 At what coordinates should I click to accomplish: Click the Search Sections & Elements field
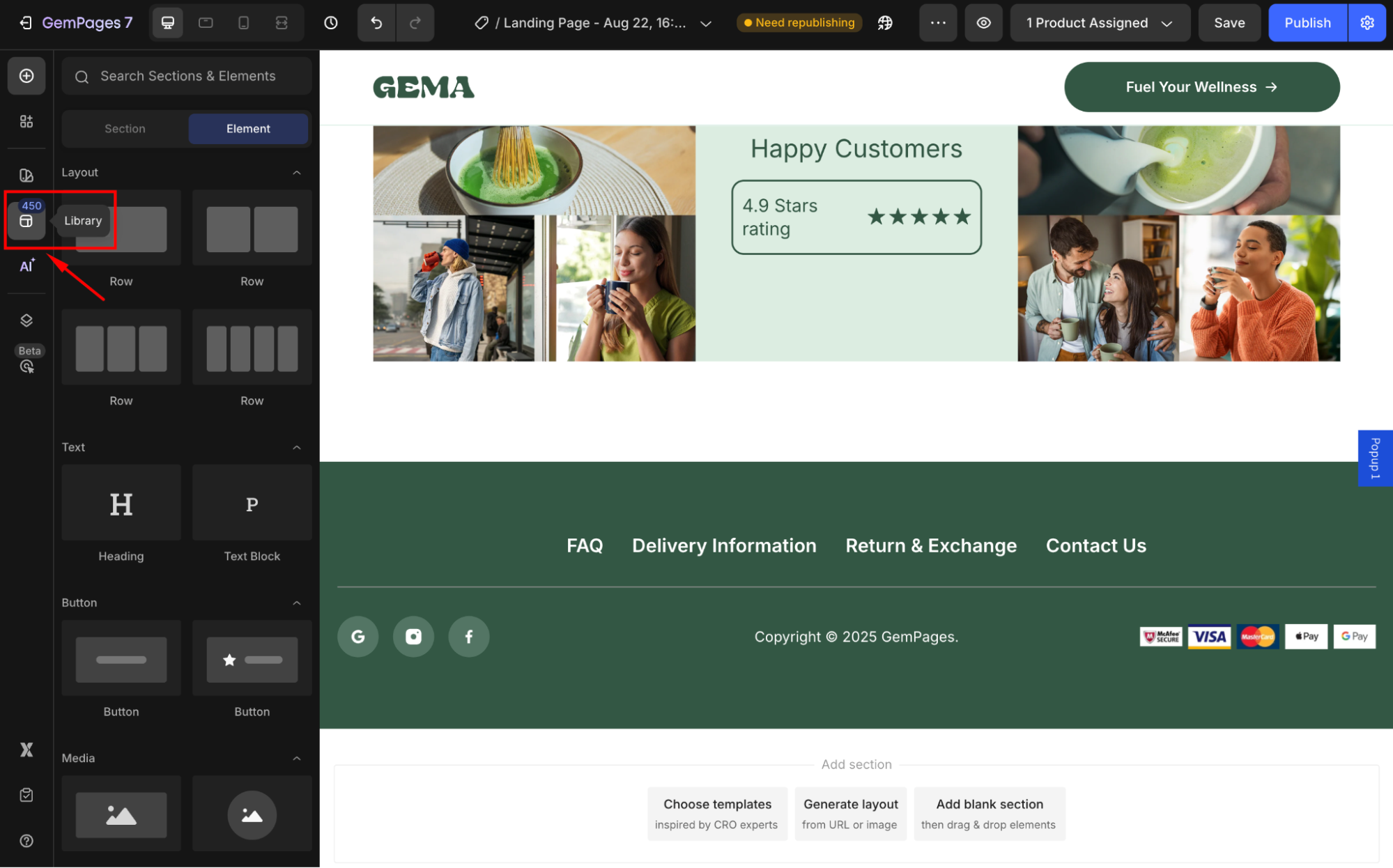click(187, 76)
